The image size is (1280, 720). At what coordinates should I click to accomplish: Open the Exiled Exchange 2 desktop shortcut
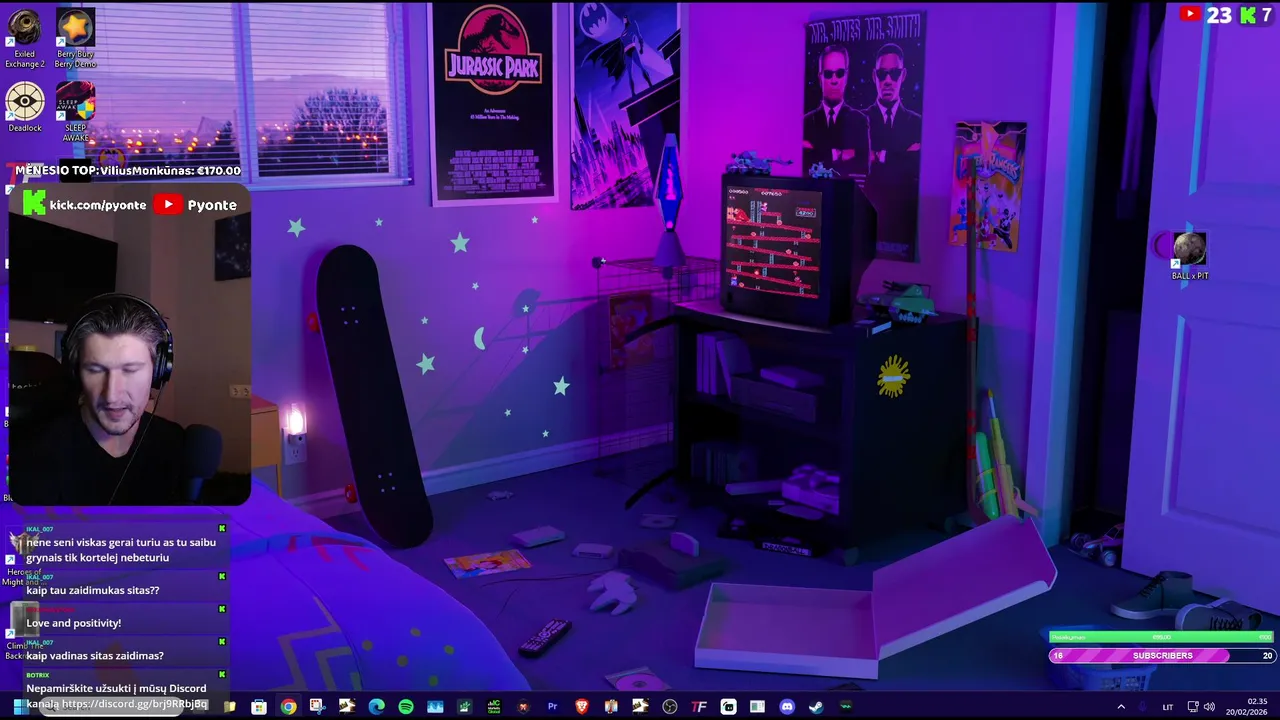tap(25, 39)
